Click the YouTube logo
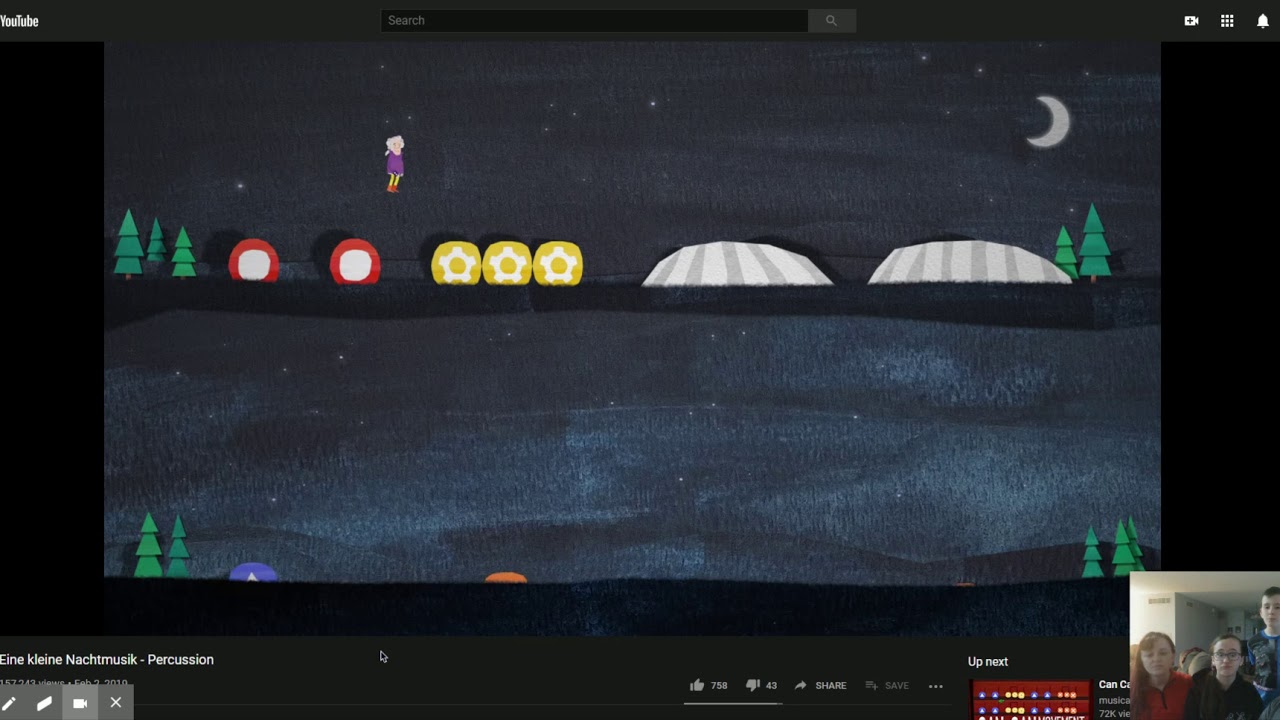This screenshot has height=720, width=1280. coord(19,21)
